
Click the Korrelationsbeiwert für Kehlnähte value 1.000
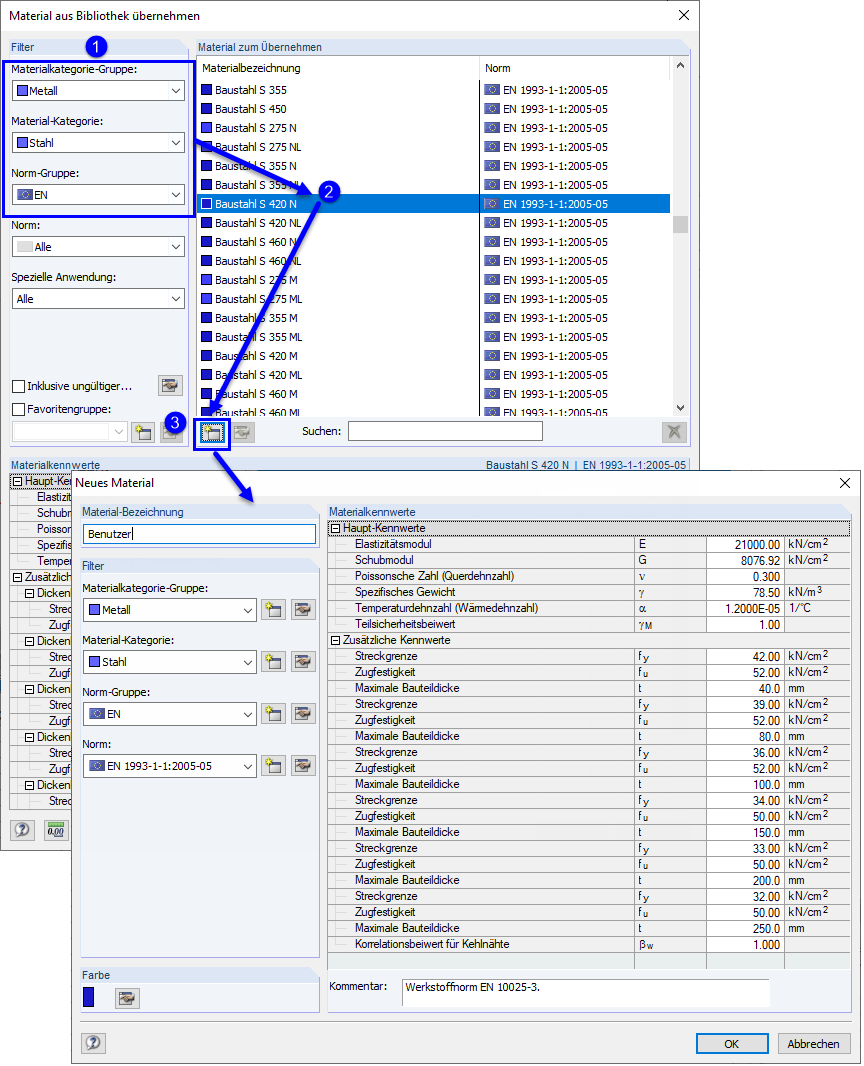click(746, 944)
